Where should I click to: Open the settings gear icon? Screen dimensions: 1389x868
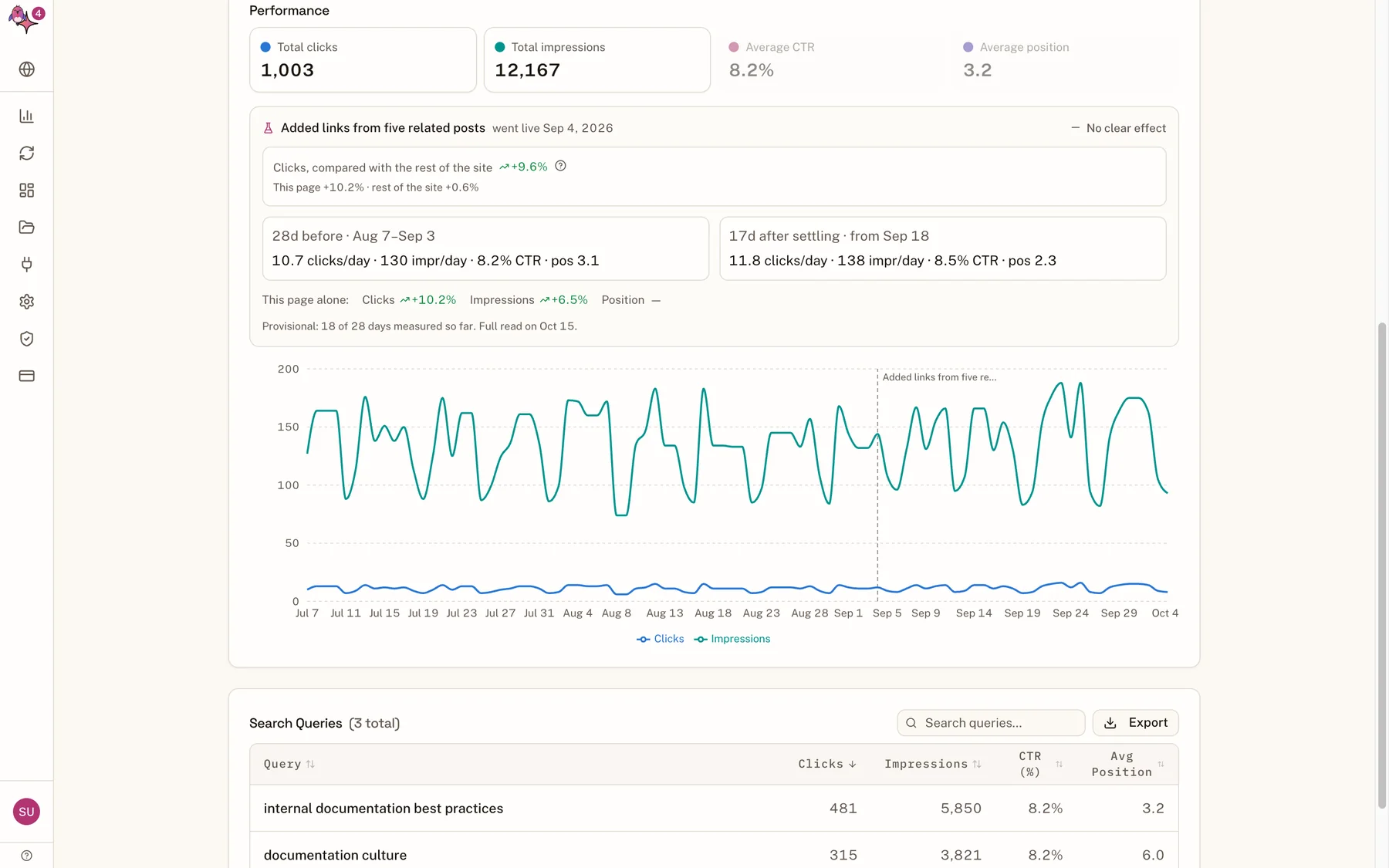tap(27, 302)
